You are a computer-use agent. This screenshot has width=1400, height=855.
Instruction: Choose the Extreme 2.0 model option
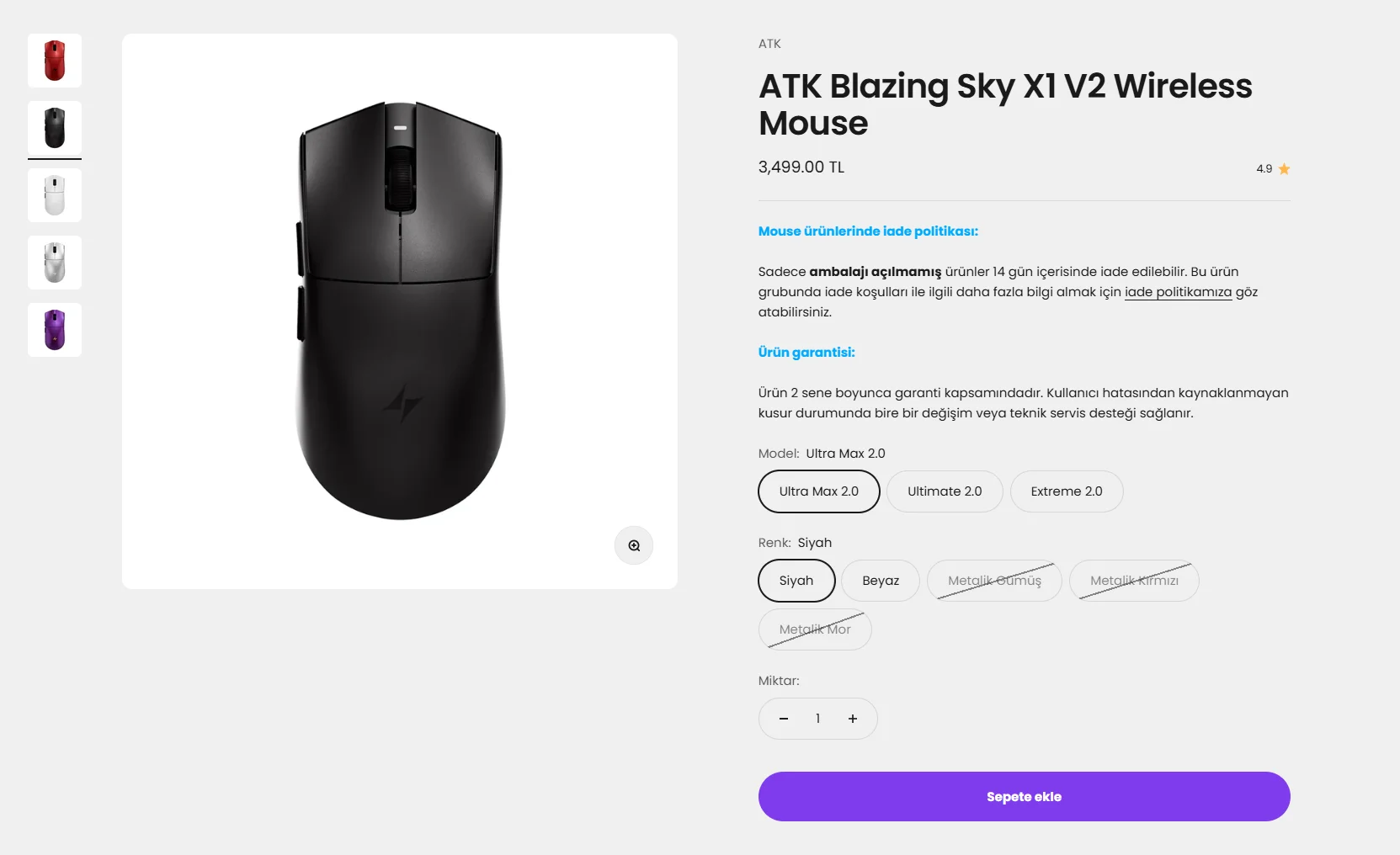(x=1066, y=491)
